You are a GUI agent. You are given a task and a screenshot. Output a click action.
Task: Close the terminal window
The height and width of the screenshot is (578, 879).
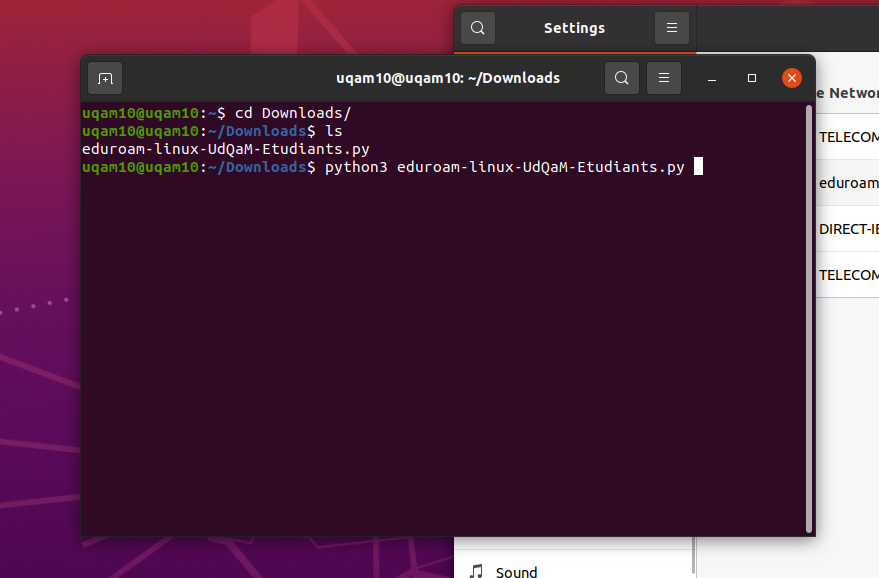[792, 78]
